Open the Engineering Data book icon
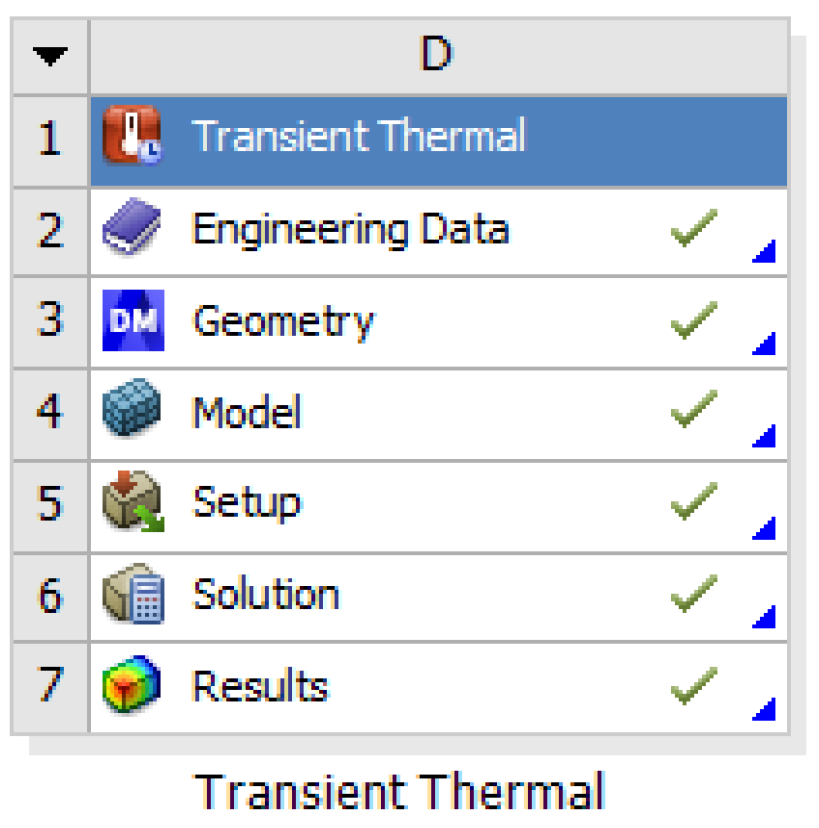819x828 pixels. pyautogui.click(x=133, y=230)
